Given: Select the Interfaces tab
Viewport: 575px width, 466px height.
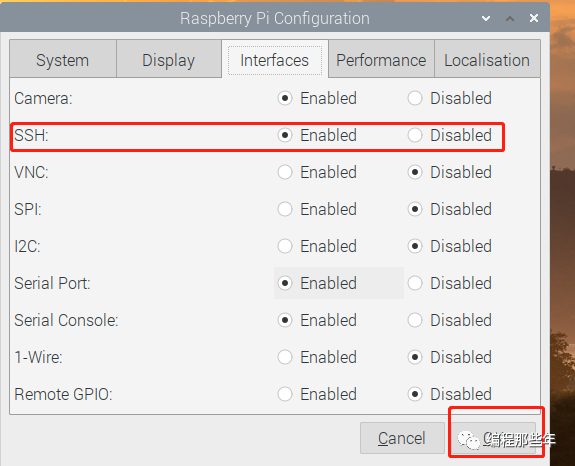Looking at the screenshot, I should pyautogui.click(x=275, y=60).
